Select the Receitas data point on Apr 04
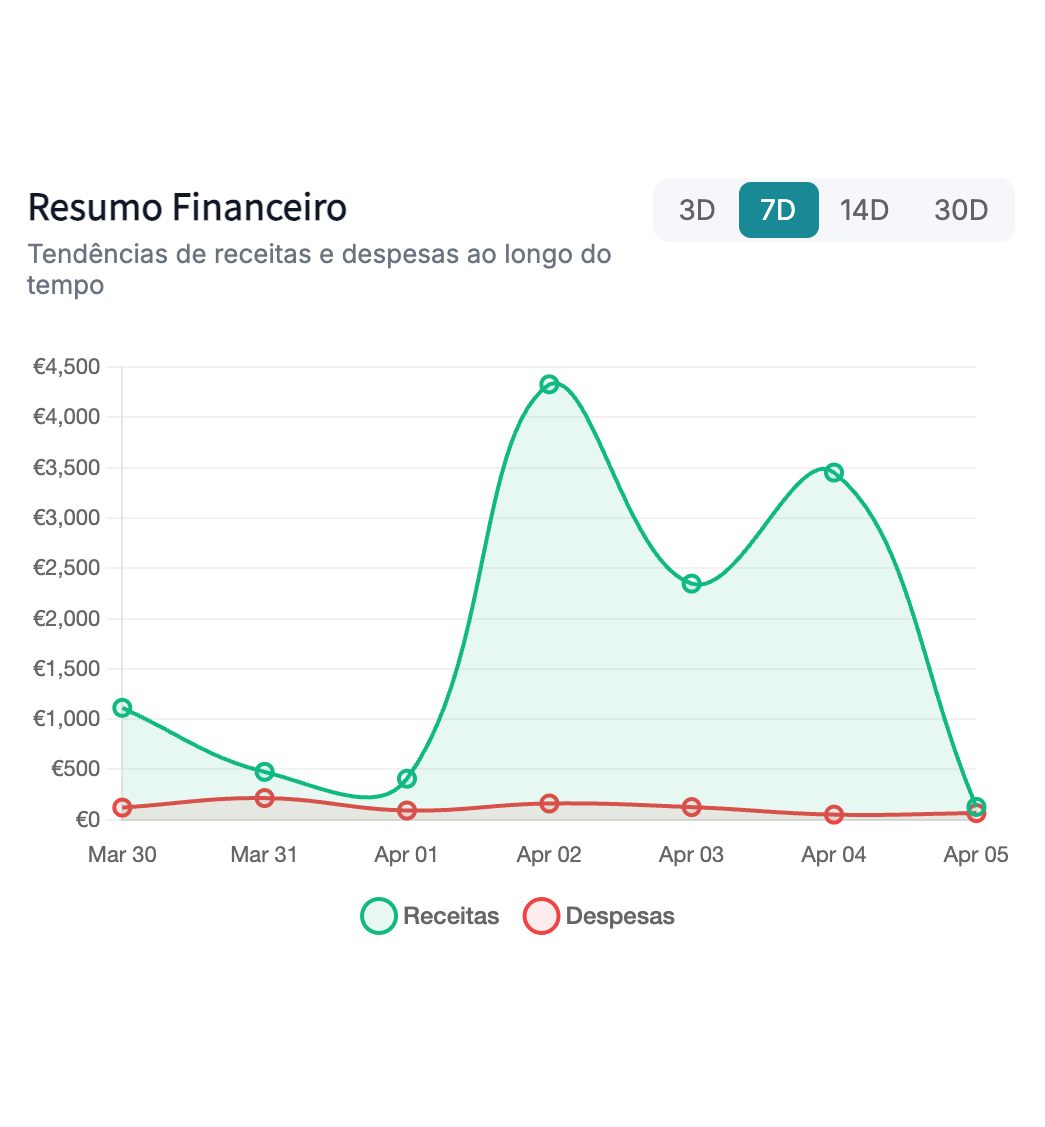The width and height of the screenshot is (1045, 1127). pos(834,472)
